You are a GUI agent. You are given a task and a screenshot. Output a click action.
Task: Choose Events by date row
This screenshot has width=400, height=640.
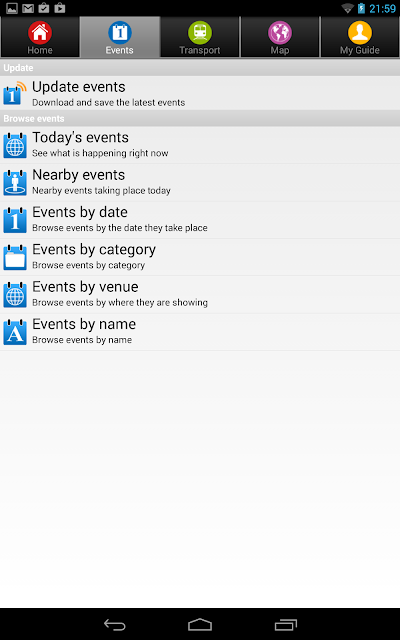(x=200, y=220)
